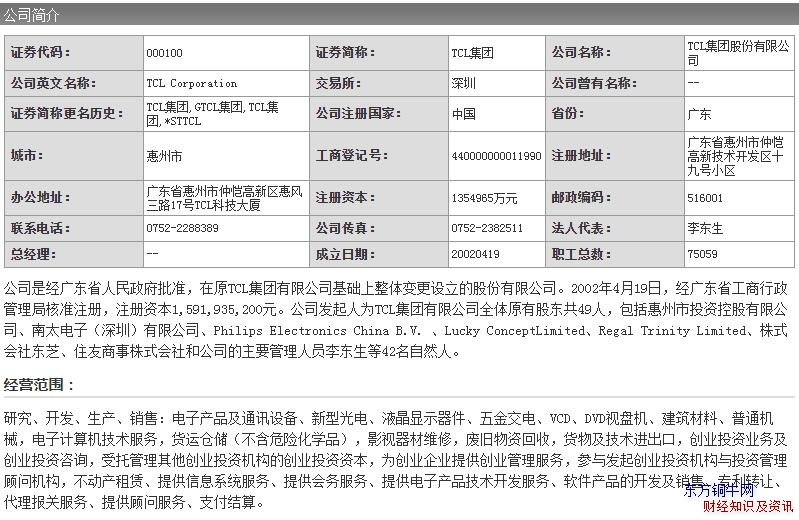Click the 公司名称 label cell

point(615,53)
